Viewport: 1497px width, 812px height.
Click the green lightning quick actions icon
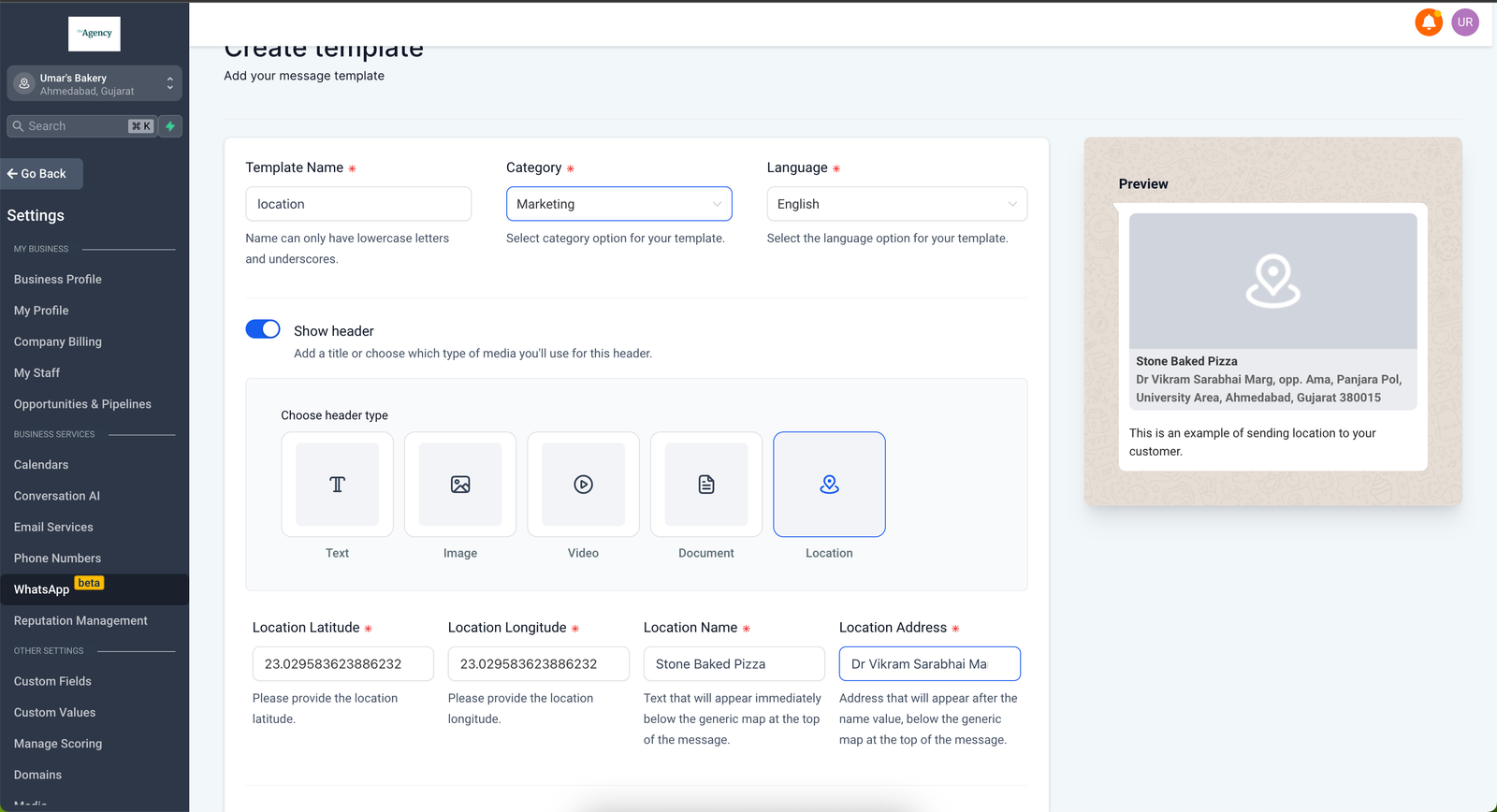[x=170, y=126]
